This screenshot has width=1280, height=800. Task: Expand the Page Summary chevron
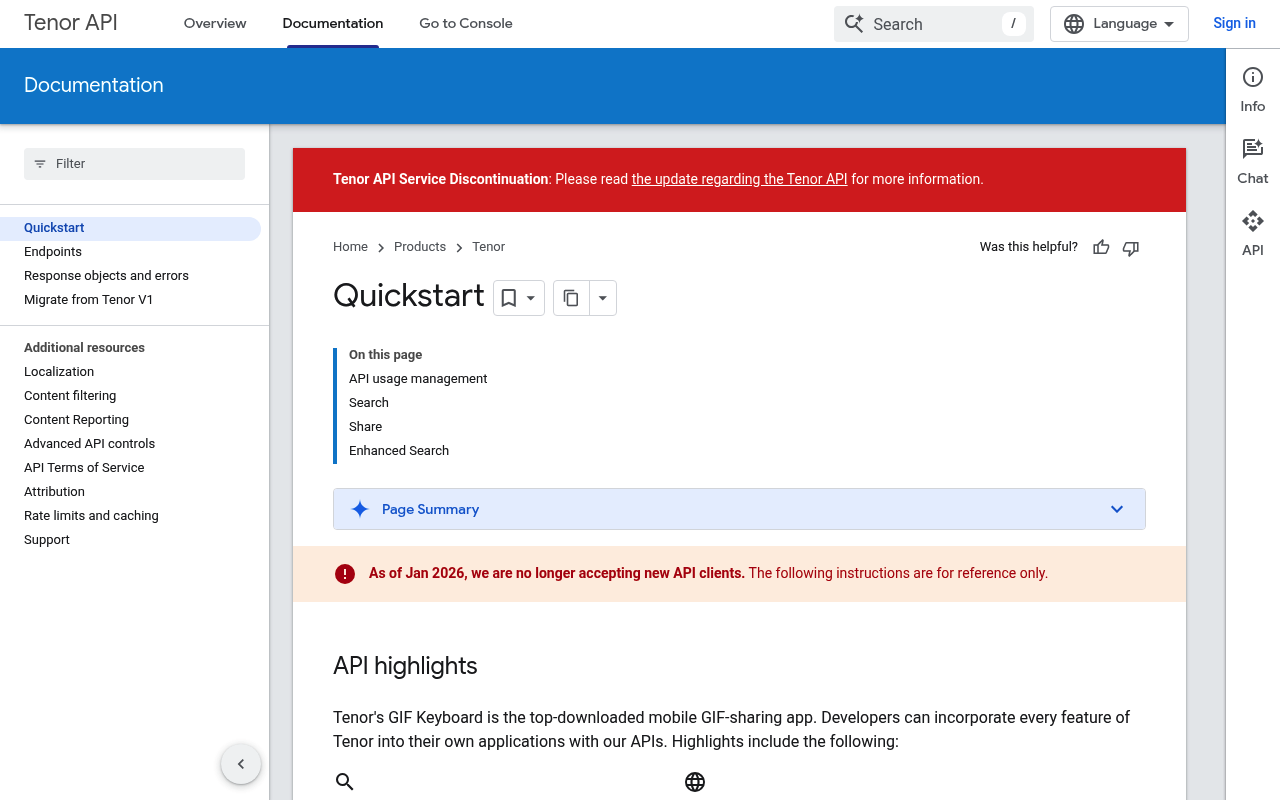(1117, 509)
